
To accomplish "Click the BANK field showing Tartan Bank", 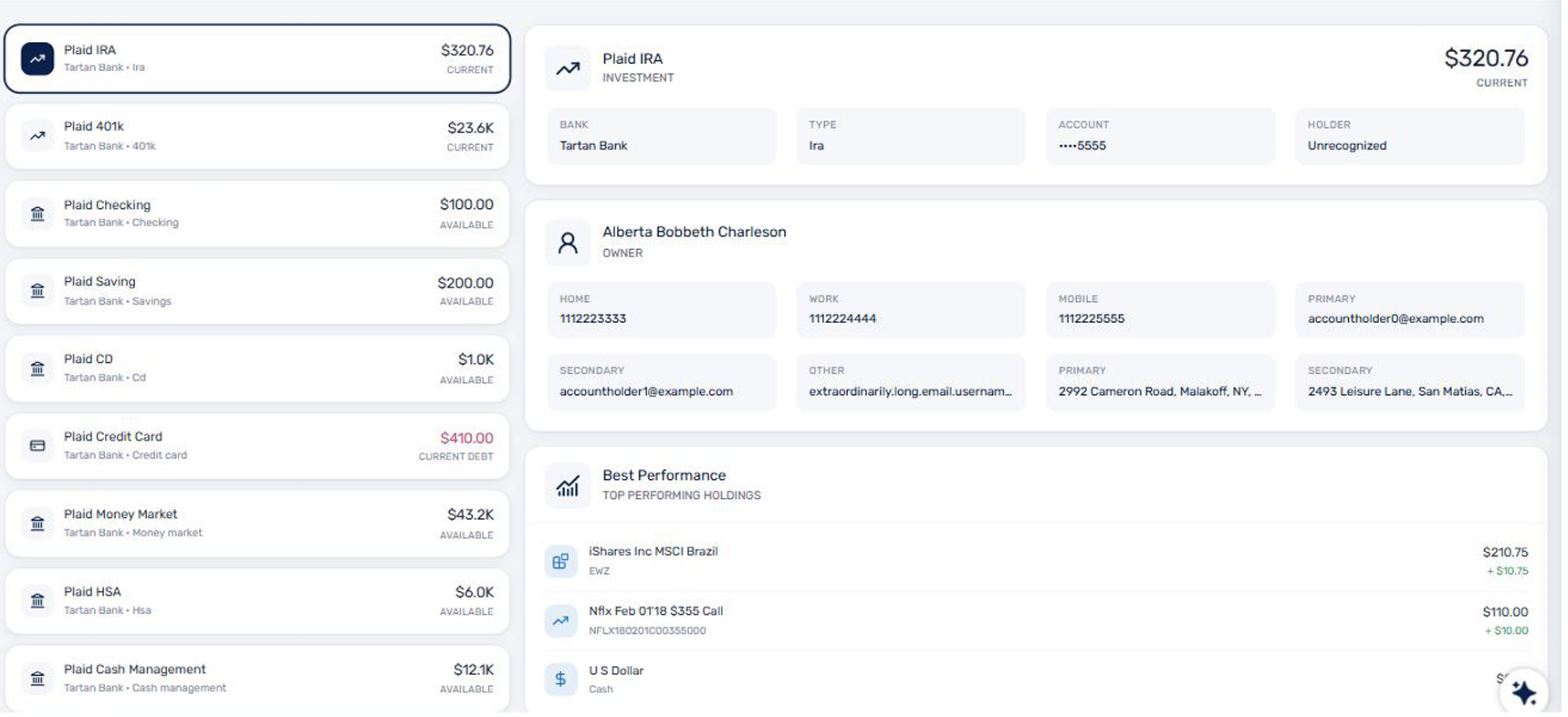I will (x=662, y=136).
